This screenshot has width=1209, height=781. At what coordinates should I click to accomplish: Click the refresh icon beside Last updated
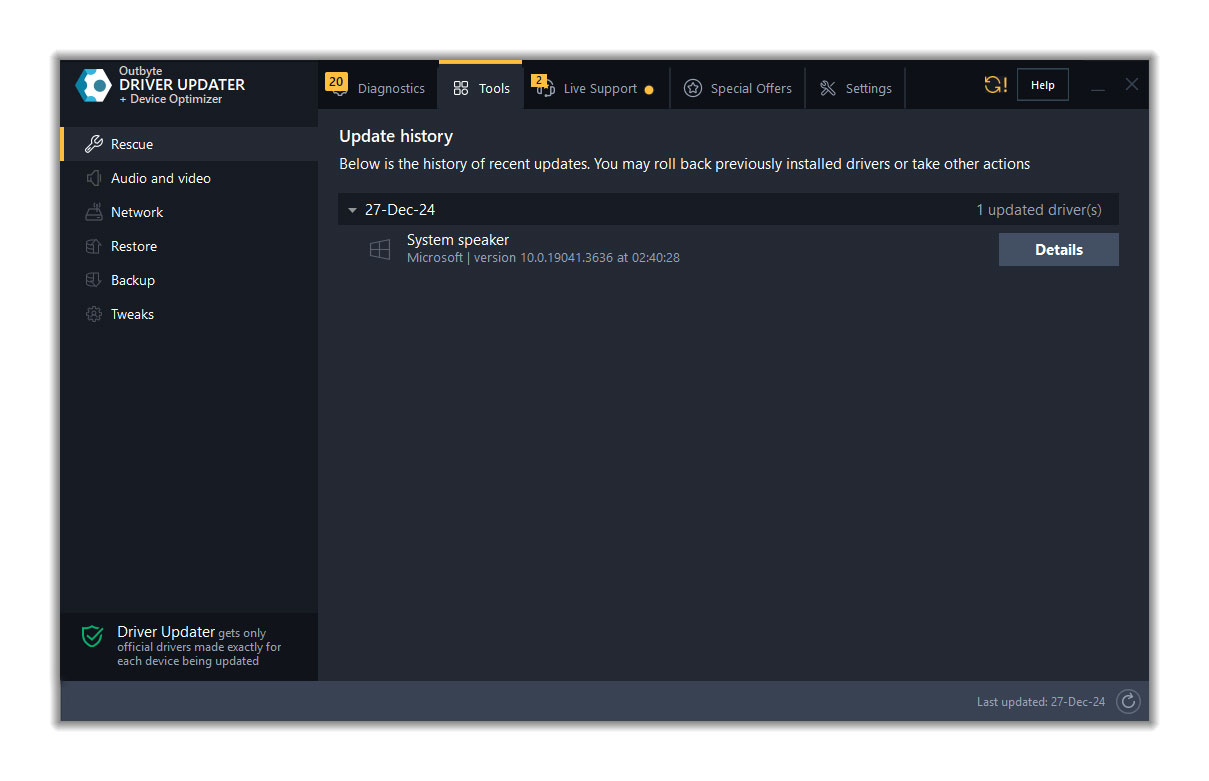pos(1128,702)
